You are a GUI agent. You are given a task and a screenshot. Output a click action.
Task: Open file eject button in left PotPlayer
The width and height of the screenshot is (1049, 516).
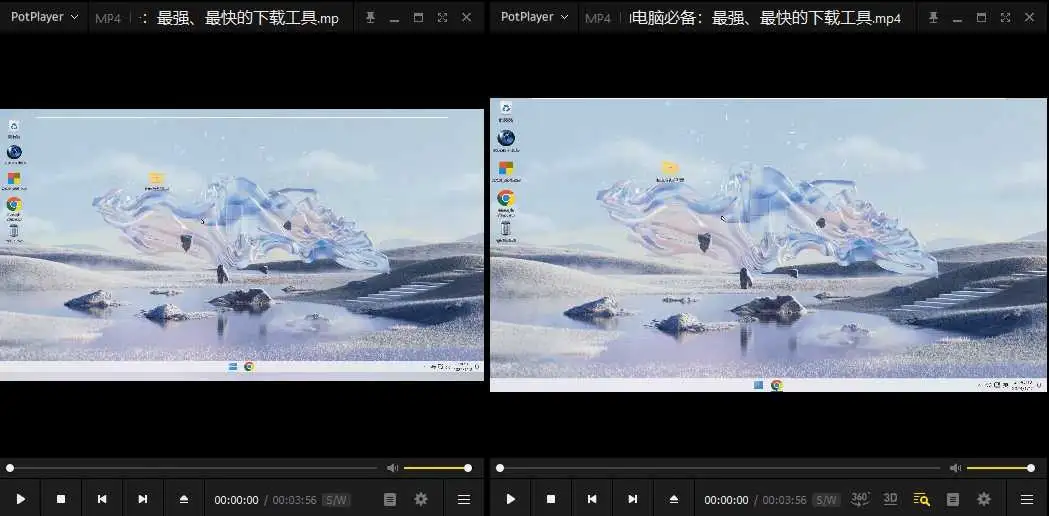point(184,499)
